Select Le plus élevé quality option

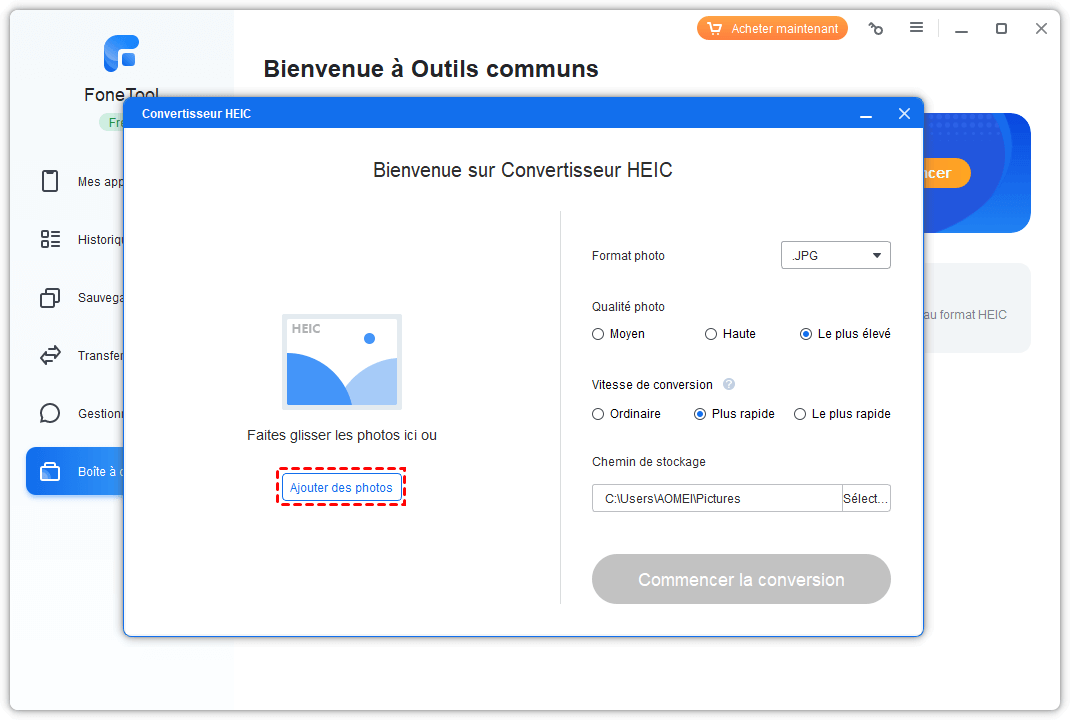click(806, 334)
